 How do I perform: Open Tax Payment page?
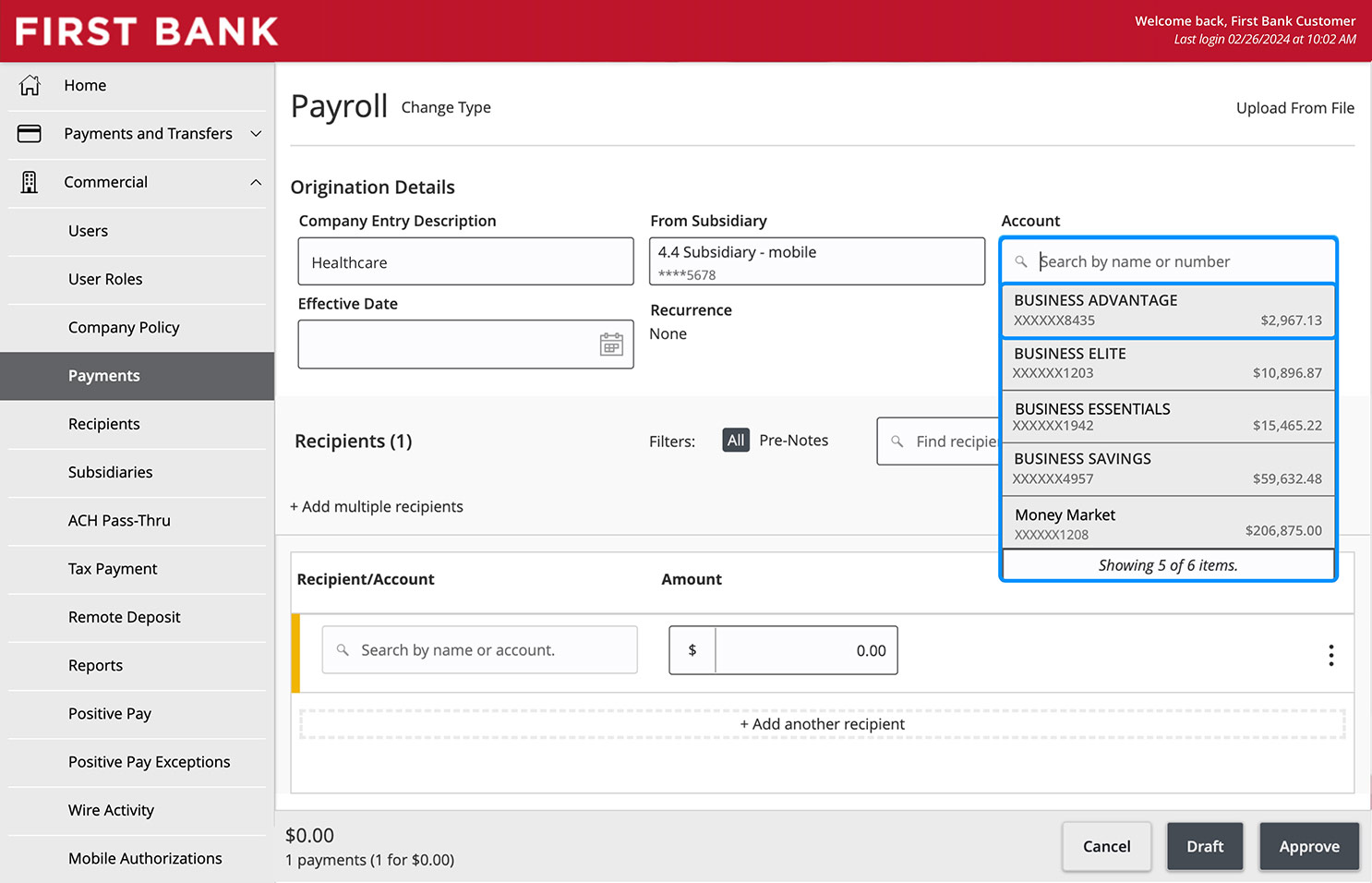point(113,569)
